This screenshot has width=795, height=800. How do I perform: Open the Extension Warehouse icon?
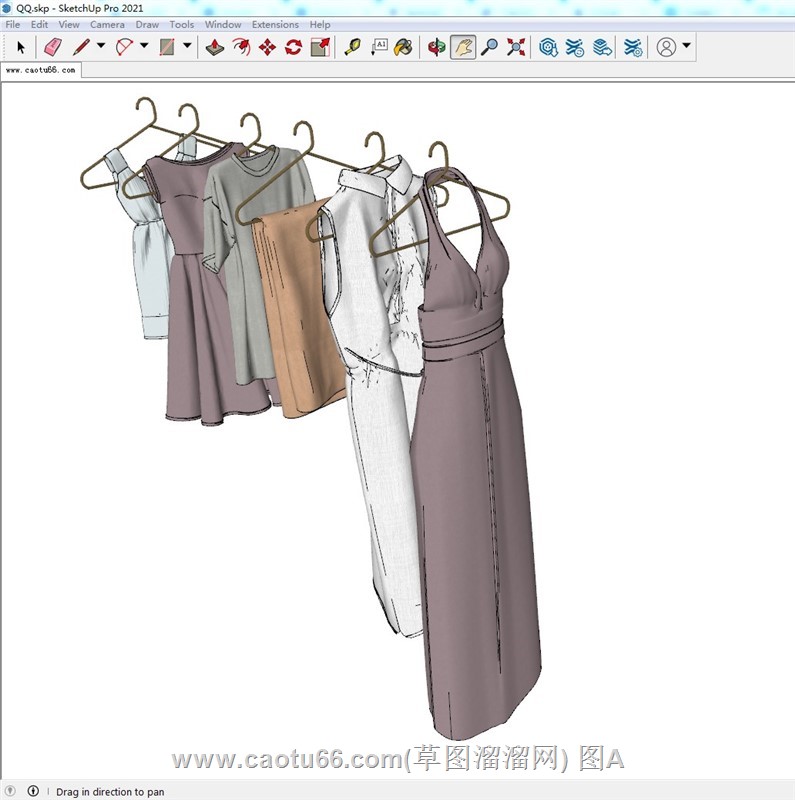click(x=575, y=47)
